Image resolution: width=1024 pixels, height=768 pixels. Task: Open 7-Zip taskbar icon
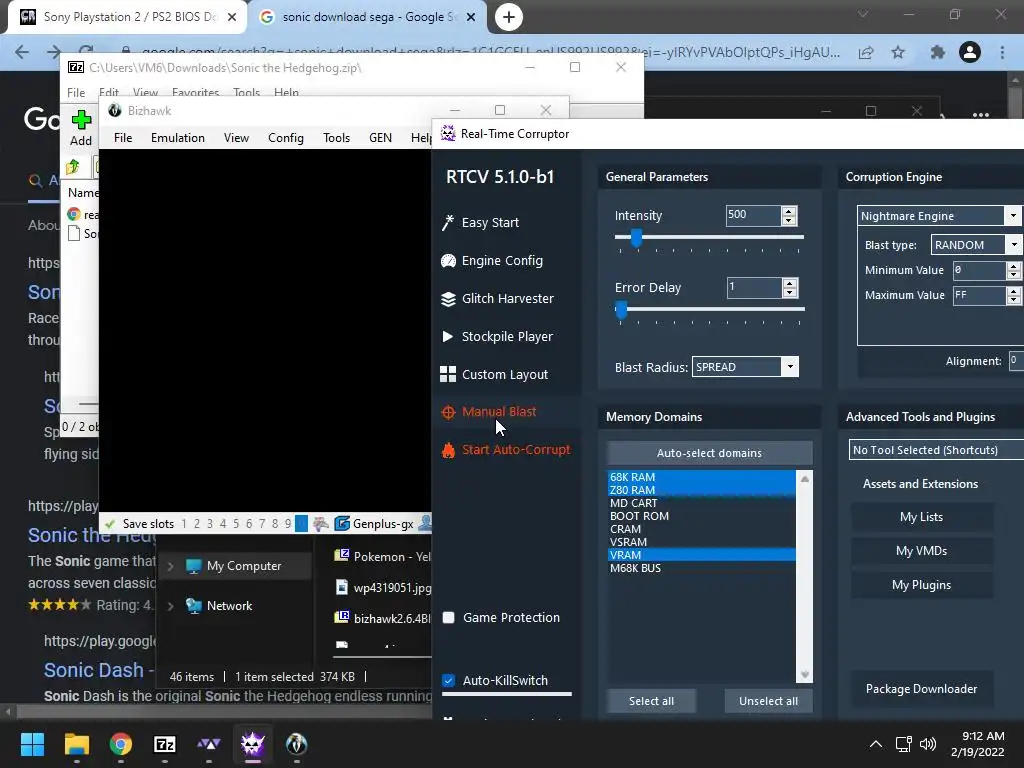(x=165, y=744)
